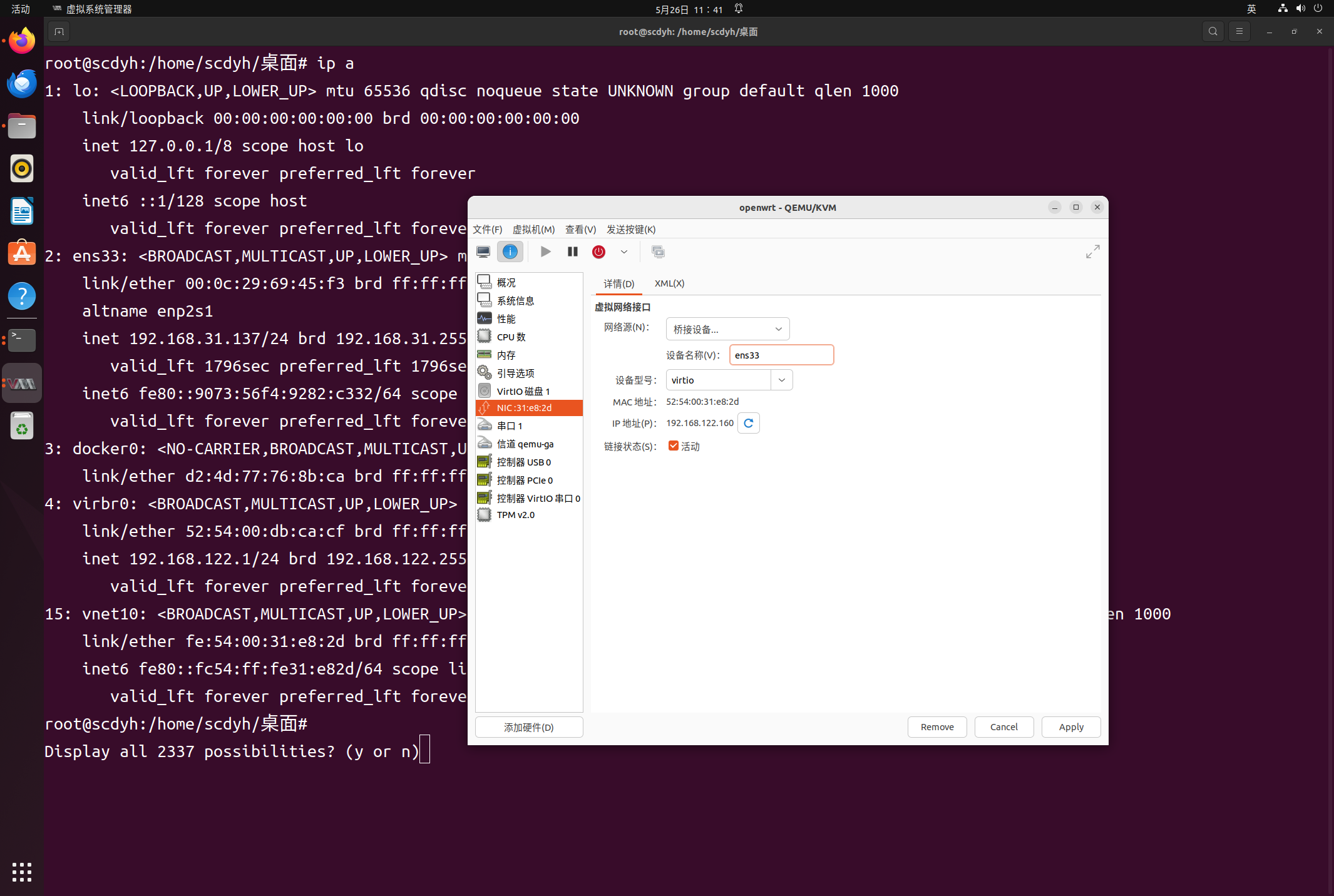Click the terminal window scrollbar

pyautogui.click(x=1330, y=469)
